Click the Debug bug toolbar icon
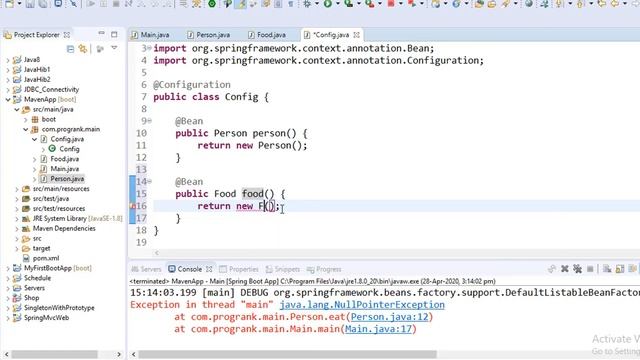The height and width of the screenshot is (360, 640). (x=307, y=4)
